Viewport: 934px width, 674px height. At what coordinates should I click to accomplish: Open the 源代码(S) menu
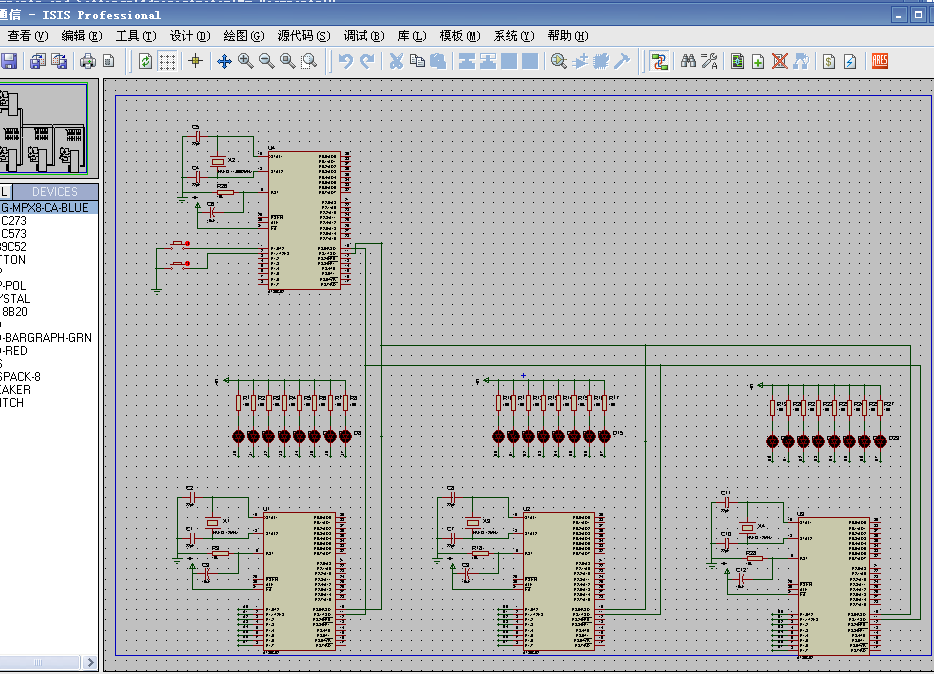(x=304, y=36)
